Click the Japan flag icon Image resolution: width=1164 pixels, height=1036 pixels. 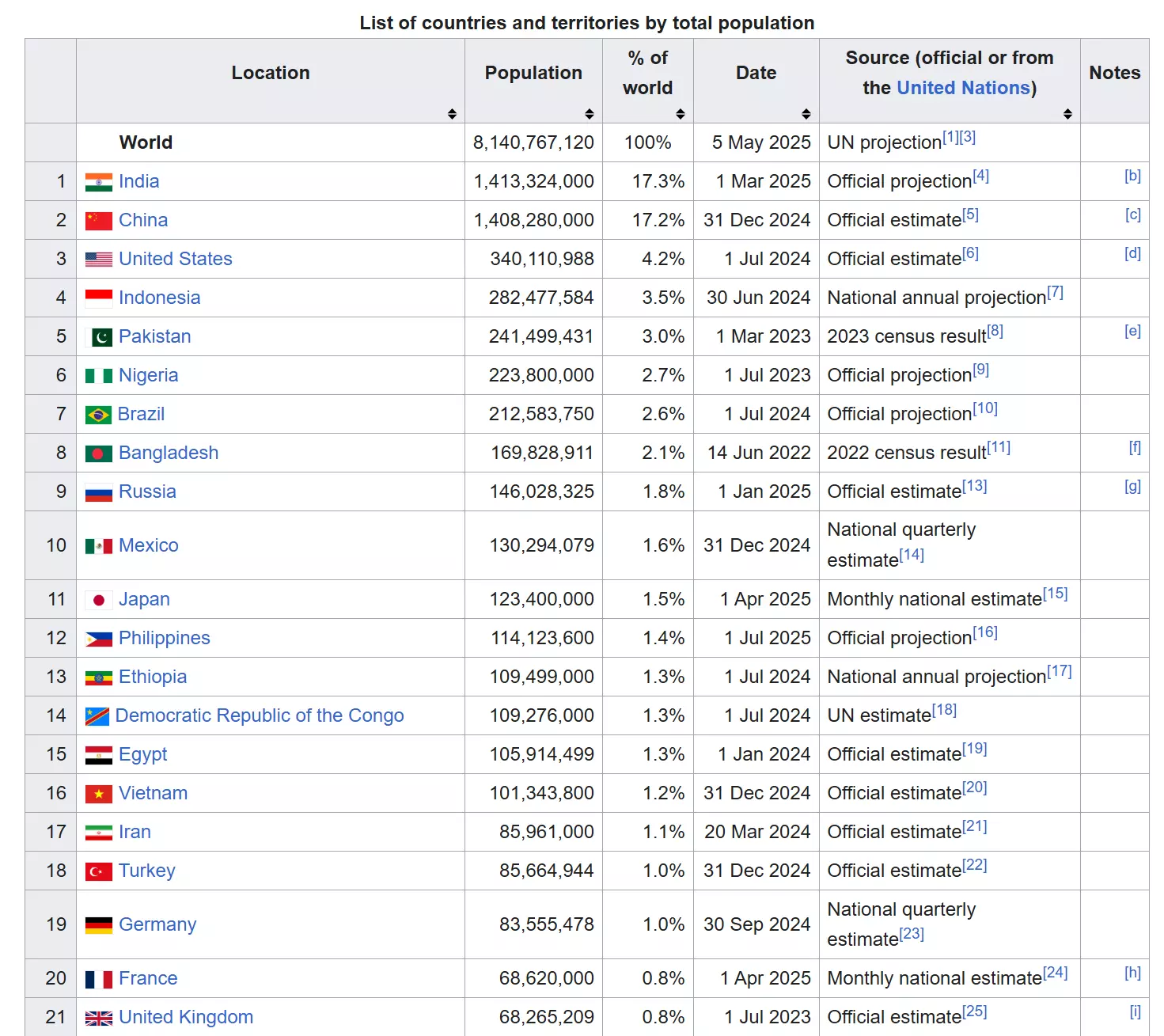(99, 600)
